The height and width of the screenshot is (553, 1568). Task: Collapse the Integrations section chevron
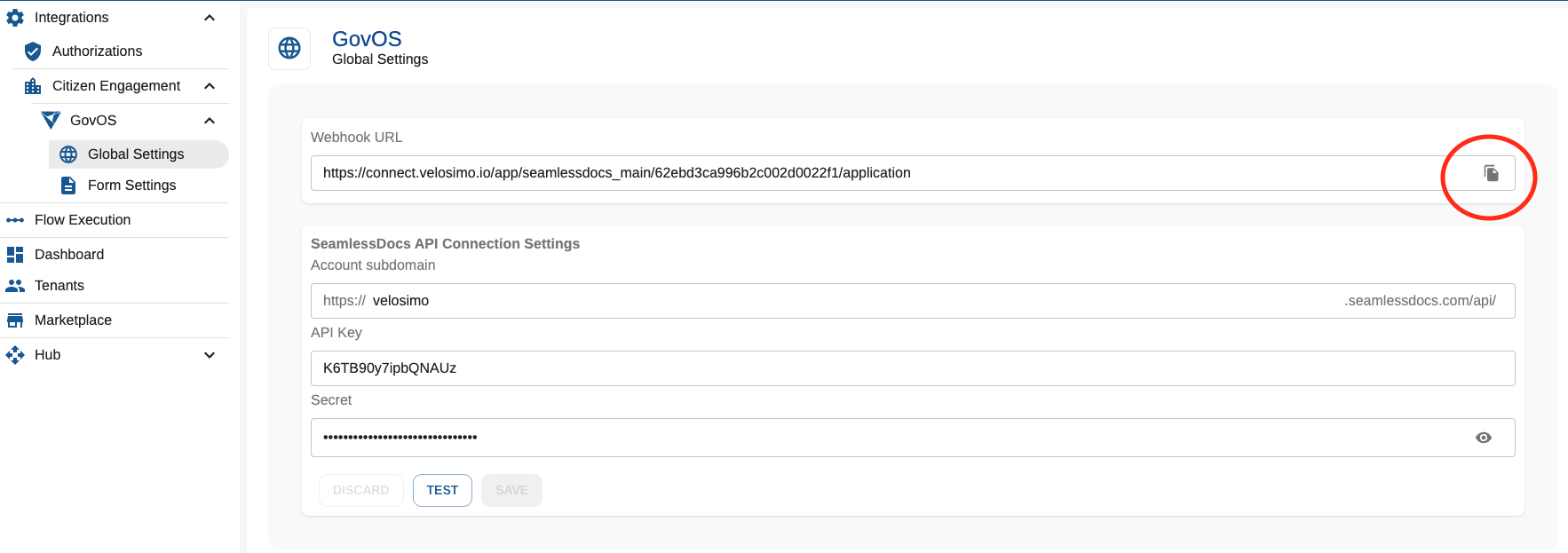tap(210, 18)
